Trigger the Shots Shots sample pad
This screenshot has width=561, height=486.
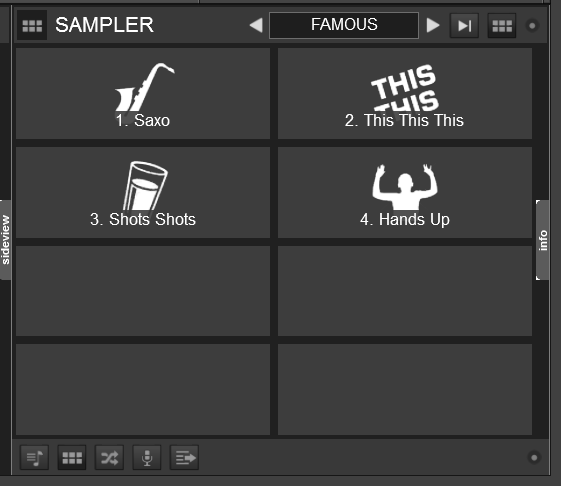click(143, 193)
